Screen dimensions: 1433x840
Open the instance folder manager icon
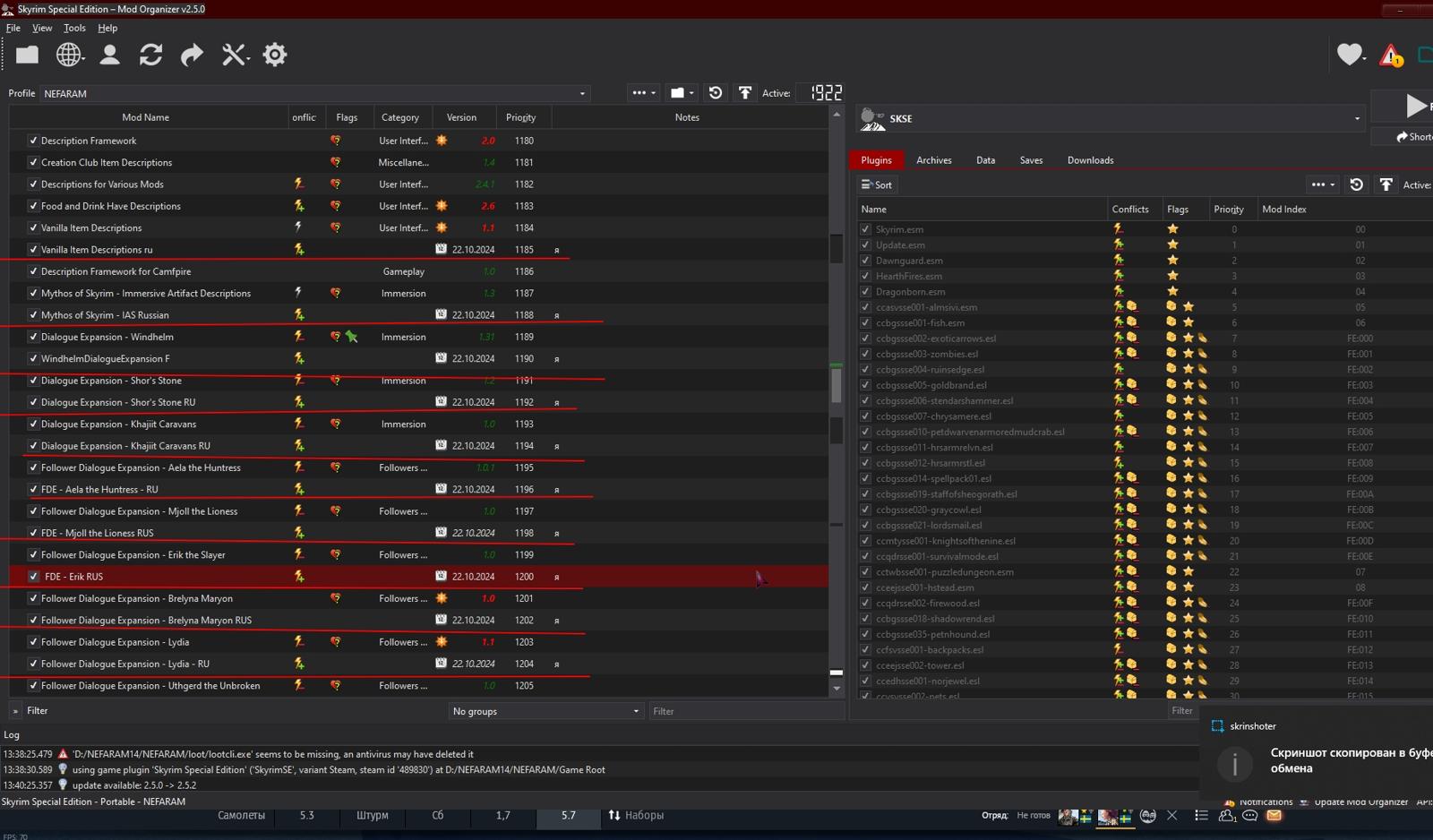27,55
